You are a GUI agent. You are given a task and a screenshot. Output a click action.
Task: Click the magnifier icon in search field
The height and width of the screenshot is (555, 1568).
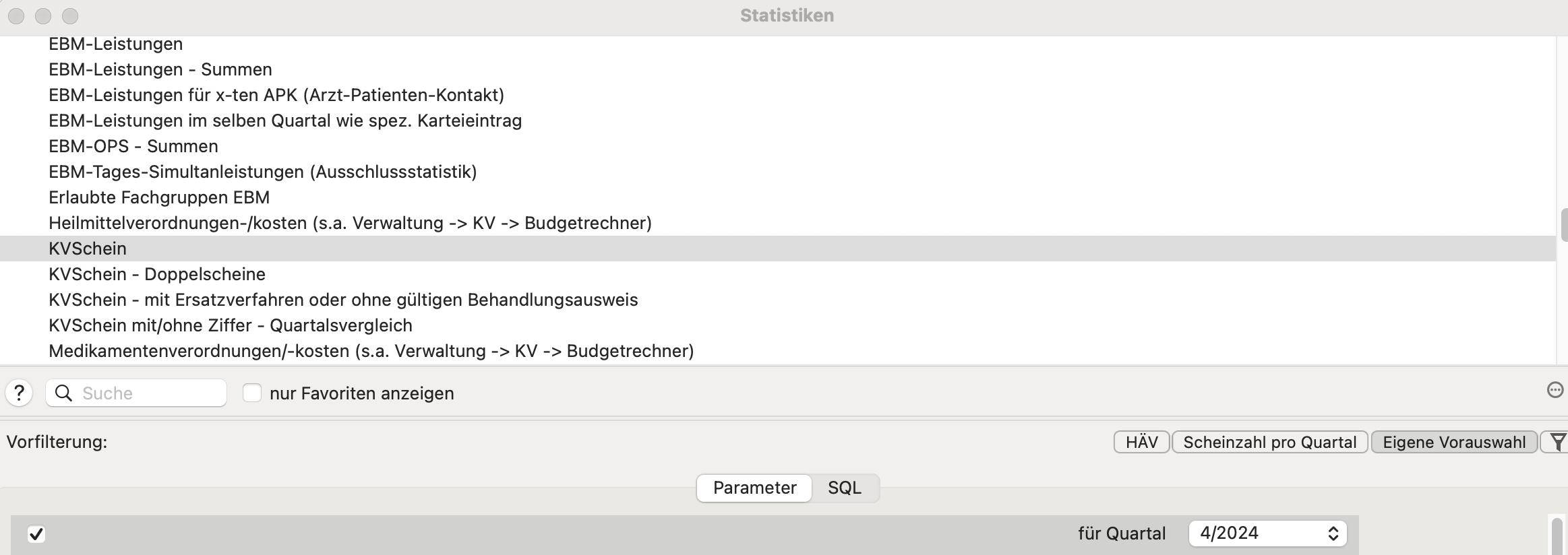63,393
